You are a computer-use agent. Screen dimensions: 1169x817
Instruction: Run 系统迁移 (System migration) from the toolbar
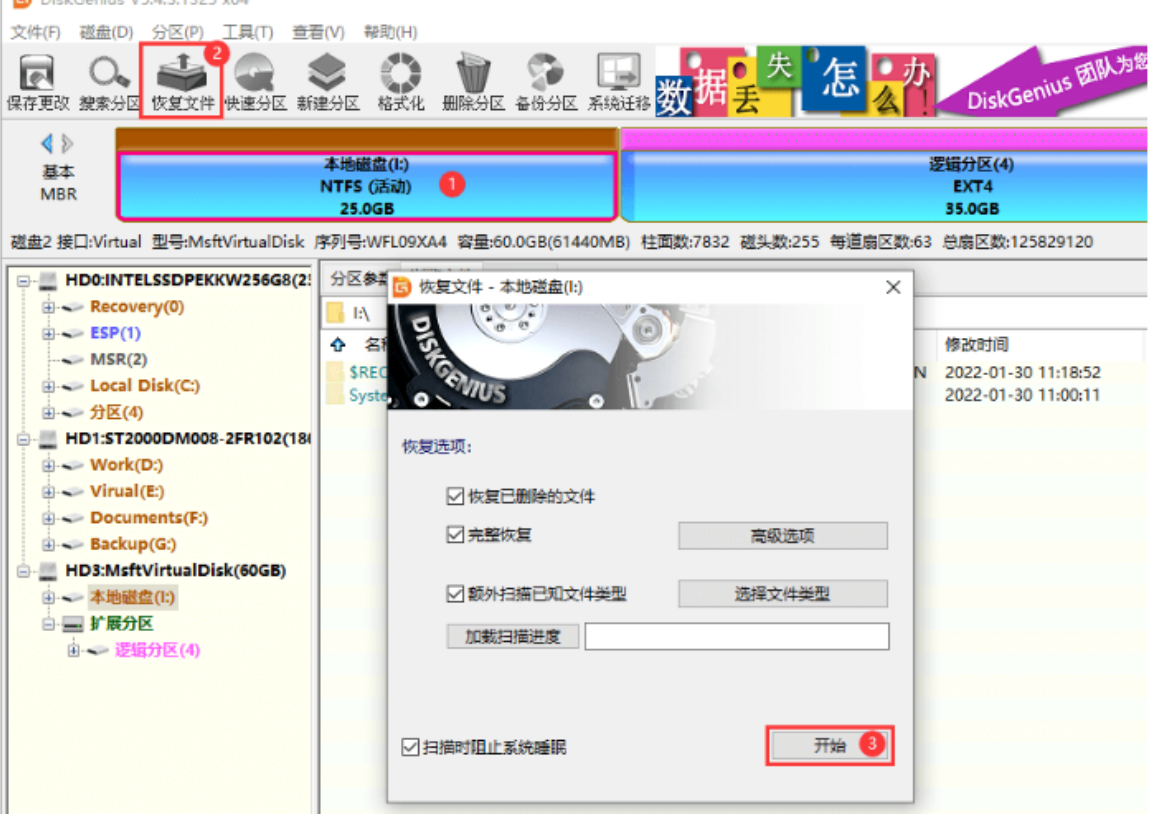point(619,83)
